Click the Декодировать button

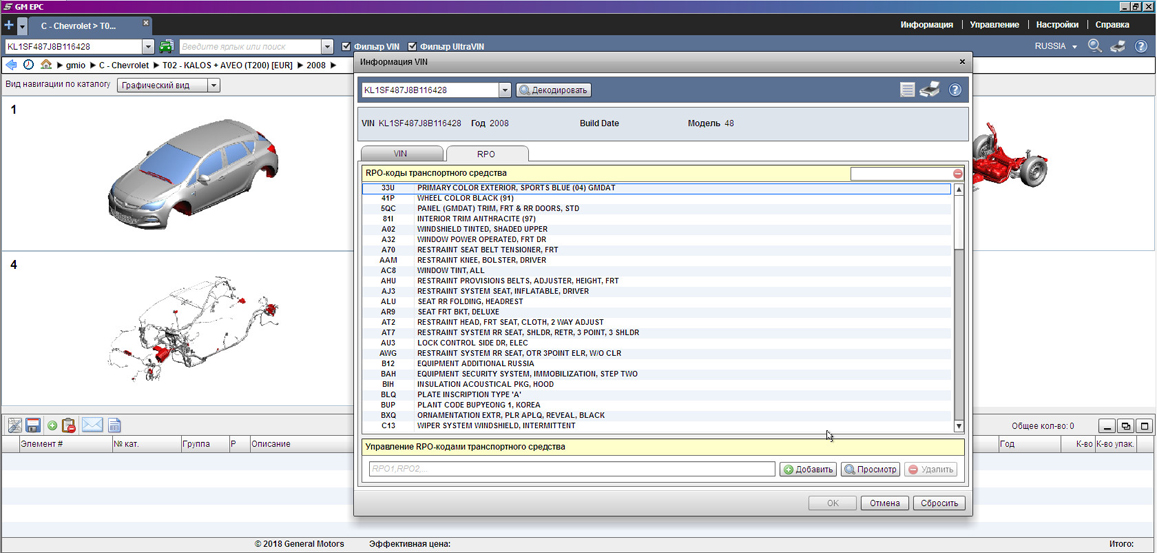click(554, 90)
